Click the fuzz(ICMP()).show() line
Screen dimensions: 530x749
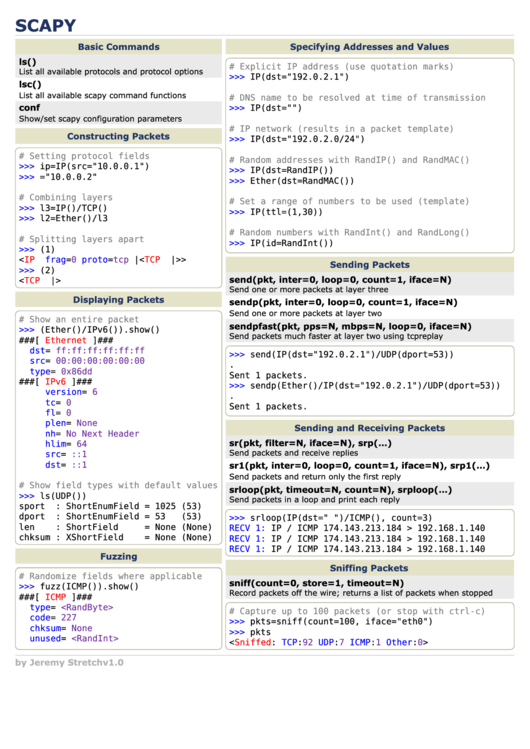tap(79, 587)
